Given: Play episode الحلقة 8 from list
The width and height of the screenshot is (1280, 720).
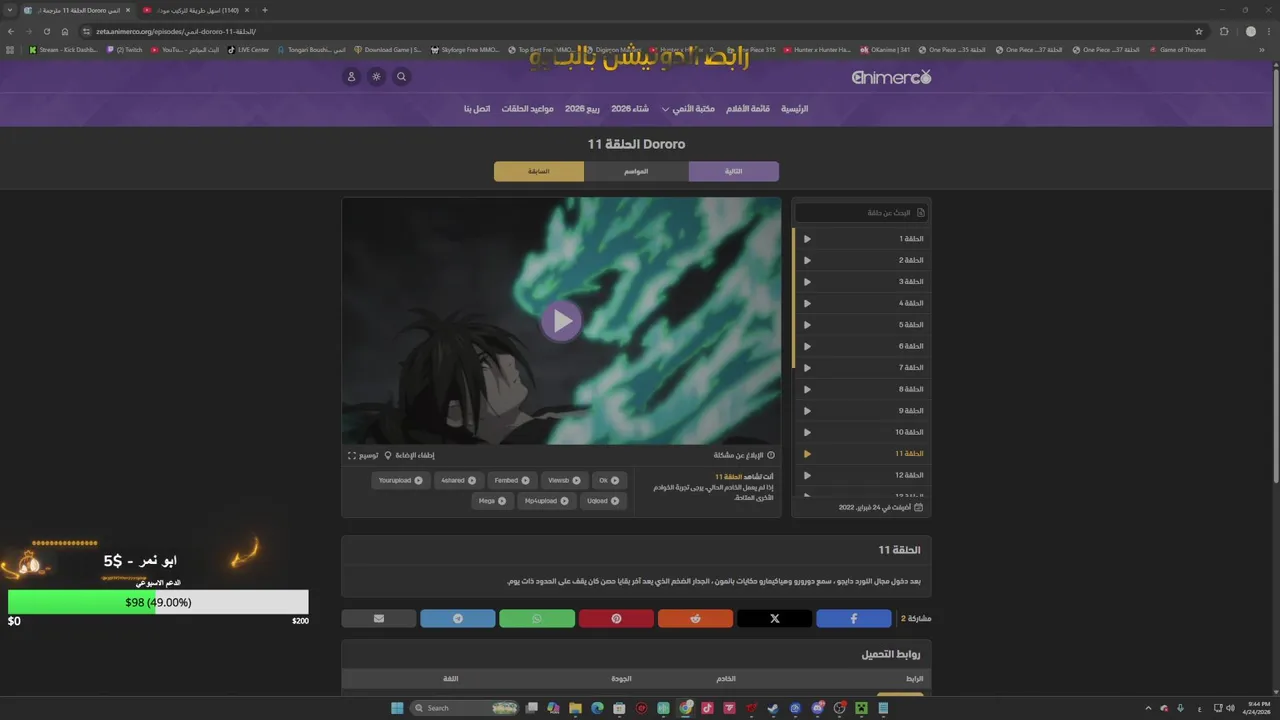Looking at the screenshot, I should click(863, 389).
